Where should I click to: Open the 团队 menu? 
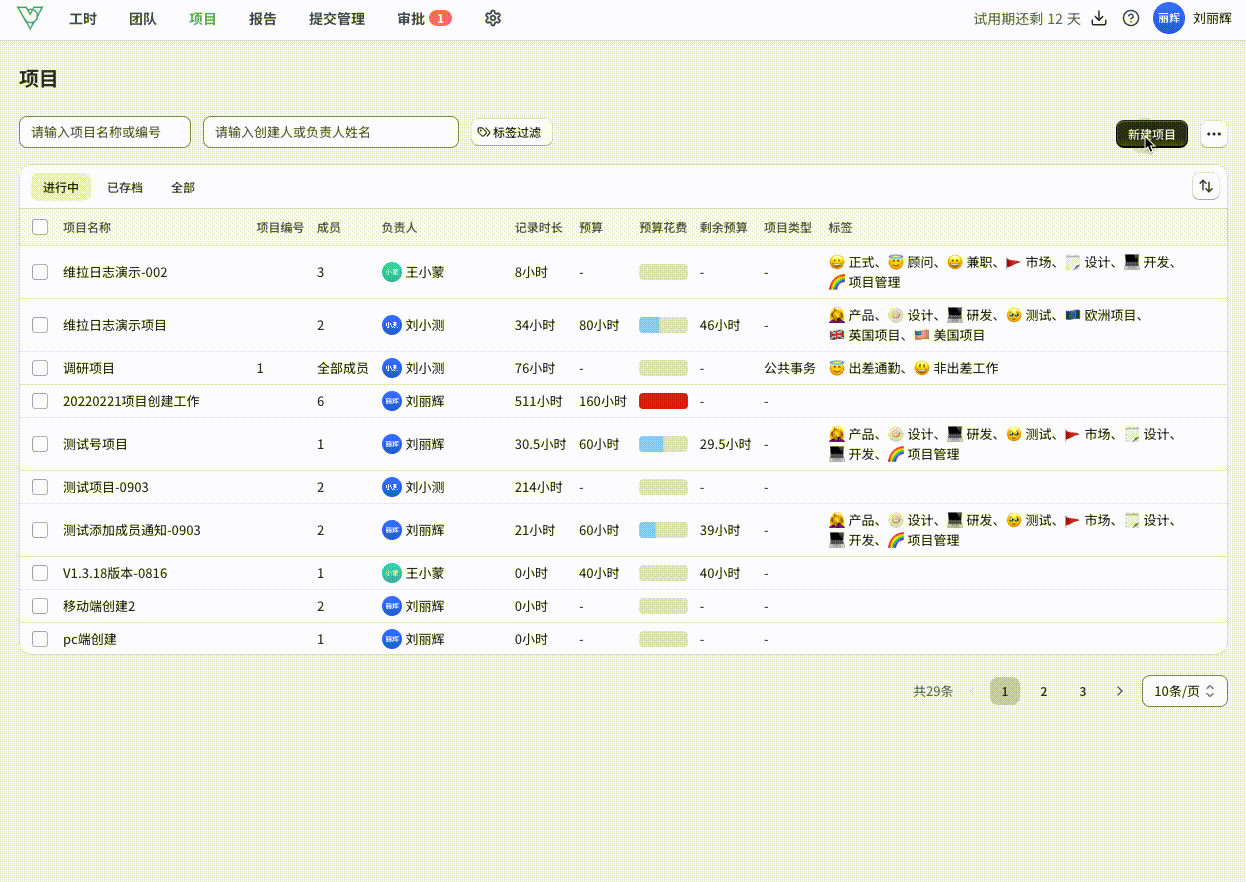[143, 18]
